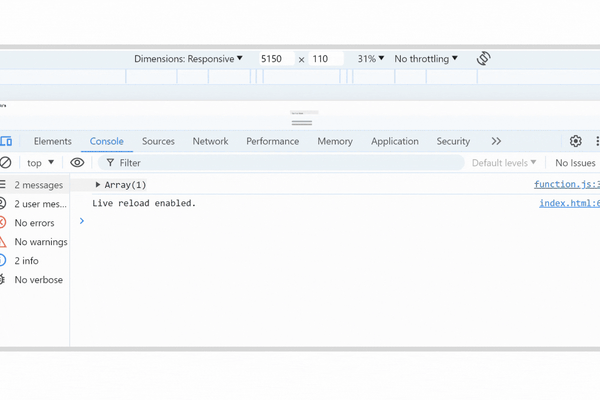Select the No verbose row
This screenshot has height=400, width=600.
34,279
